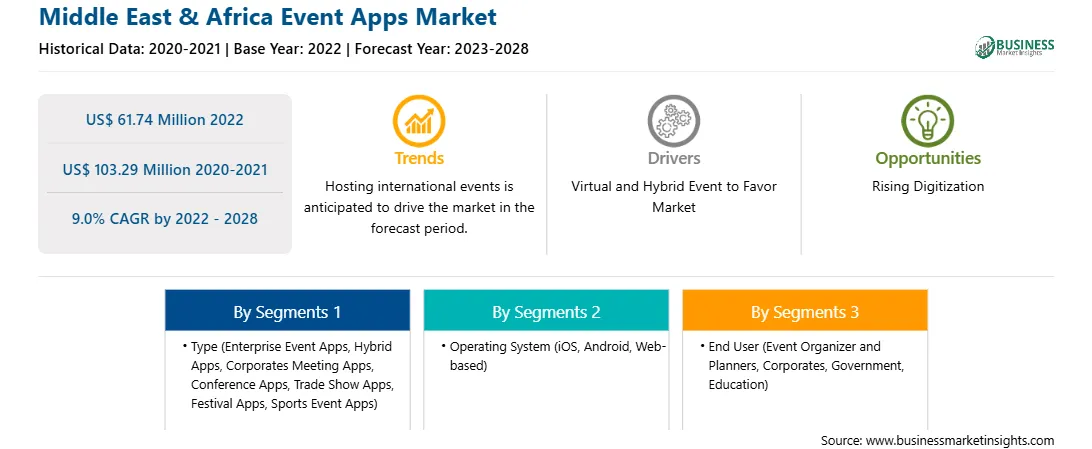Click the Middle East & Africa Event Apps Market title

tap(268, 16)
